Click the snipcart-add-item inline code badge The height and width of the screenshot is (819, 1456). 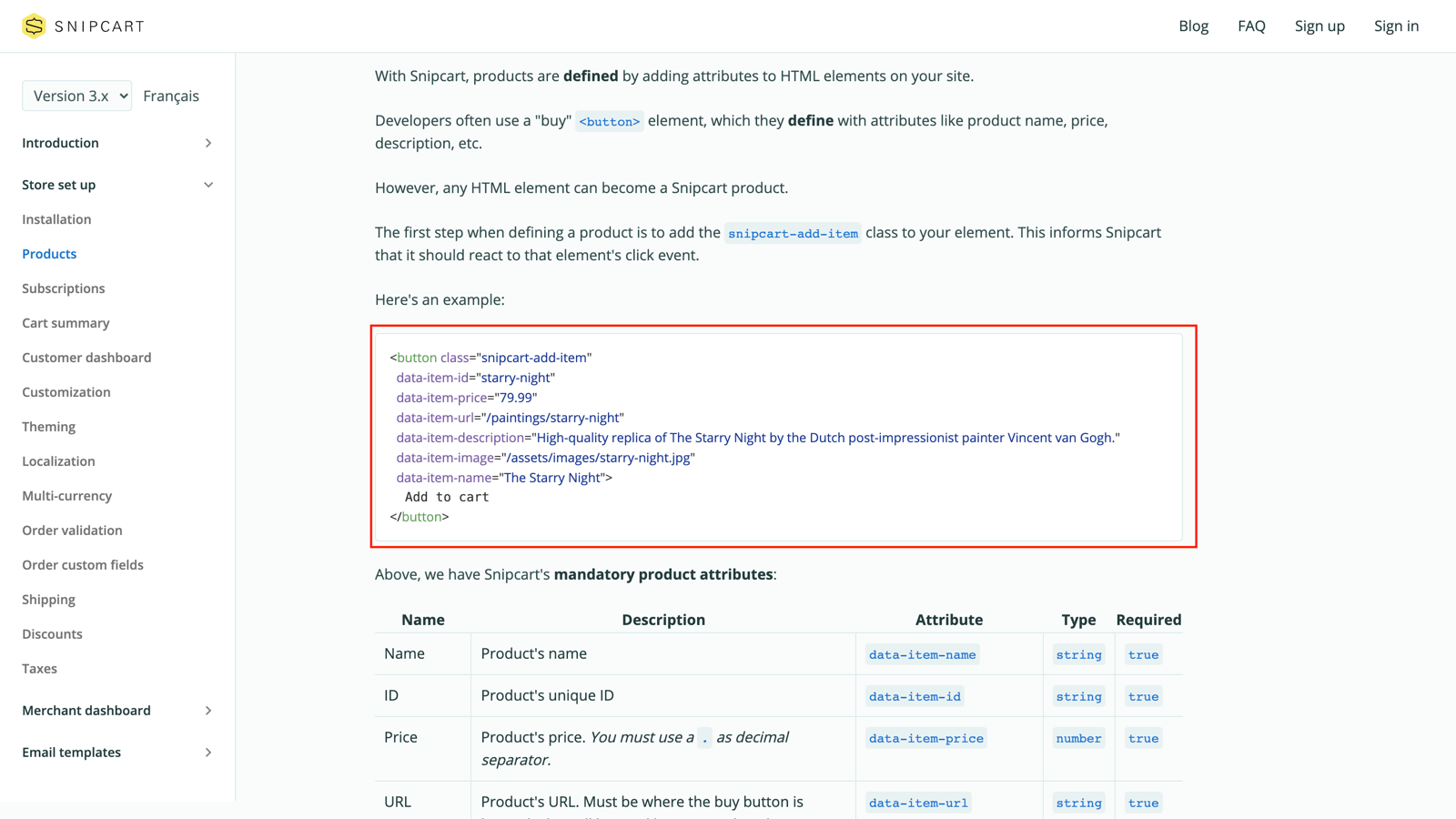pyautogui.click(x=793, y=233)
